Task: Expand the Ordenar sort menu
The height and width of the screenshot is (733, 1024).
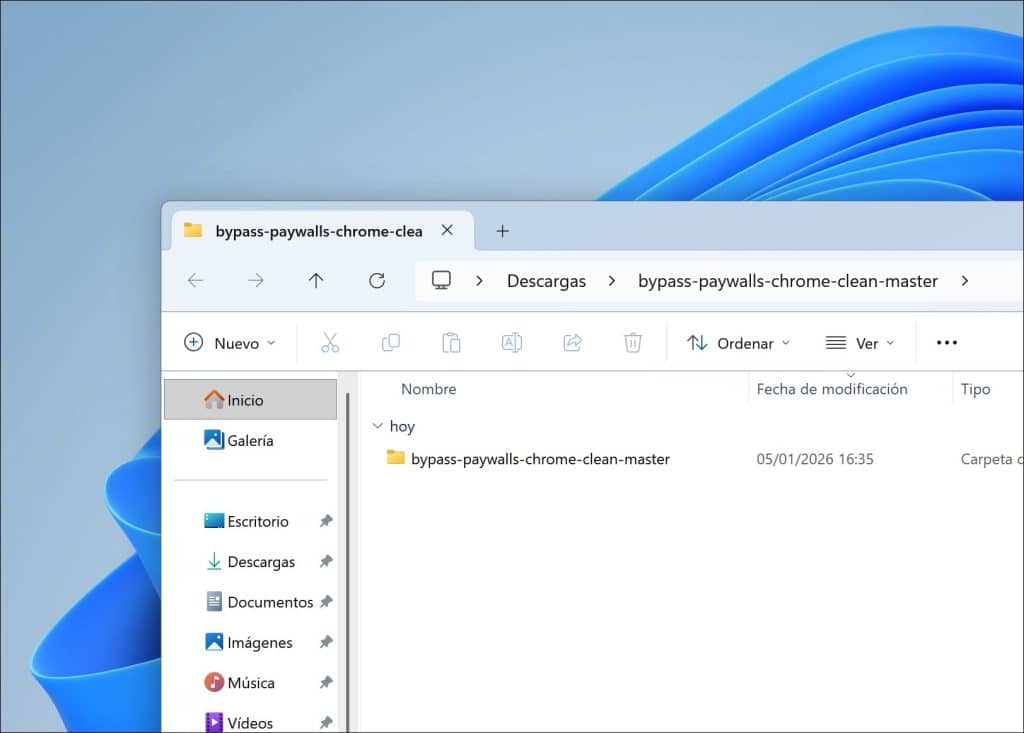Action: (739, 343)
